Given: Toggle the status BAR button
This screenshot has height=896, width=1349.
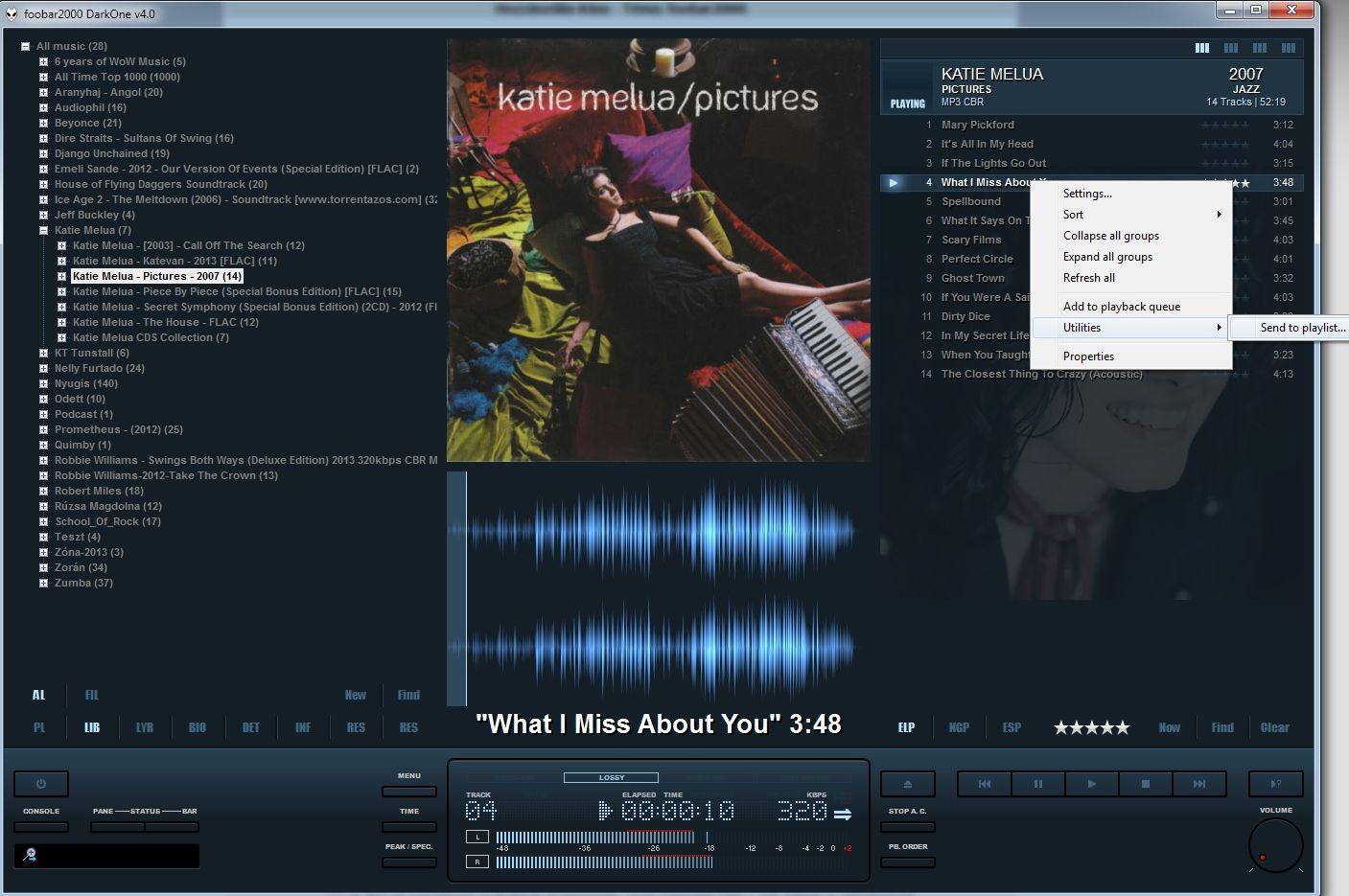Looking at the screenshot, I should (172, 826).
